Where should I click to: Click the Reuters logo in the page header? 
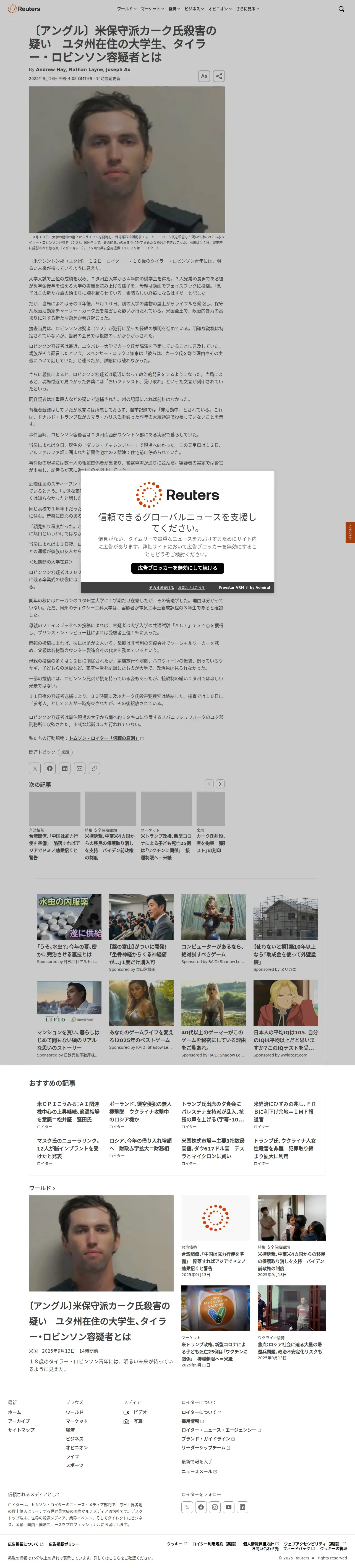(x=24, y=9)
